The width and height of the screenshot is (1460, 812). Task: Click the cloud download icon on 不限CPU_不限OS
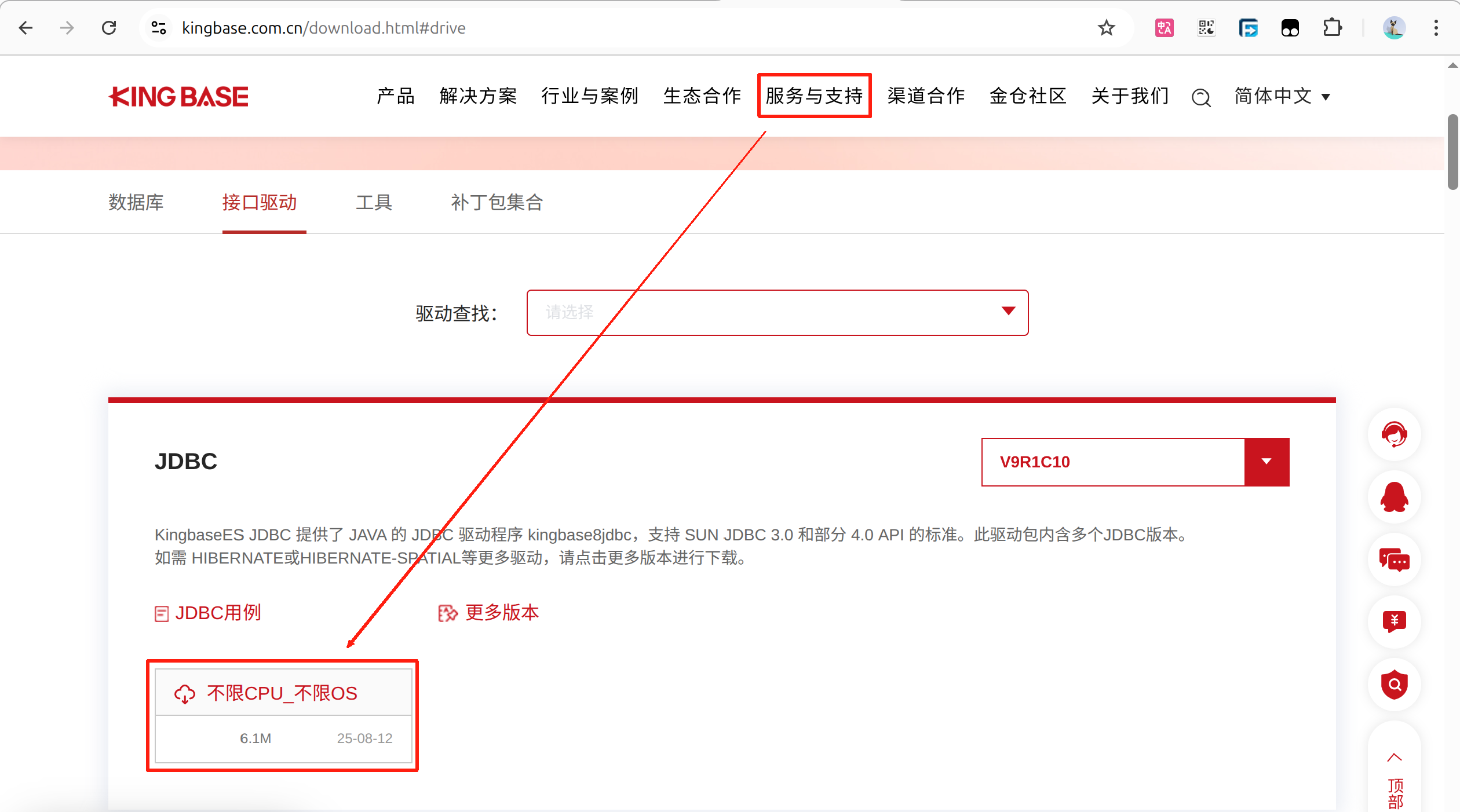(x=184, y=693)
